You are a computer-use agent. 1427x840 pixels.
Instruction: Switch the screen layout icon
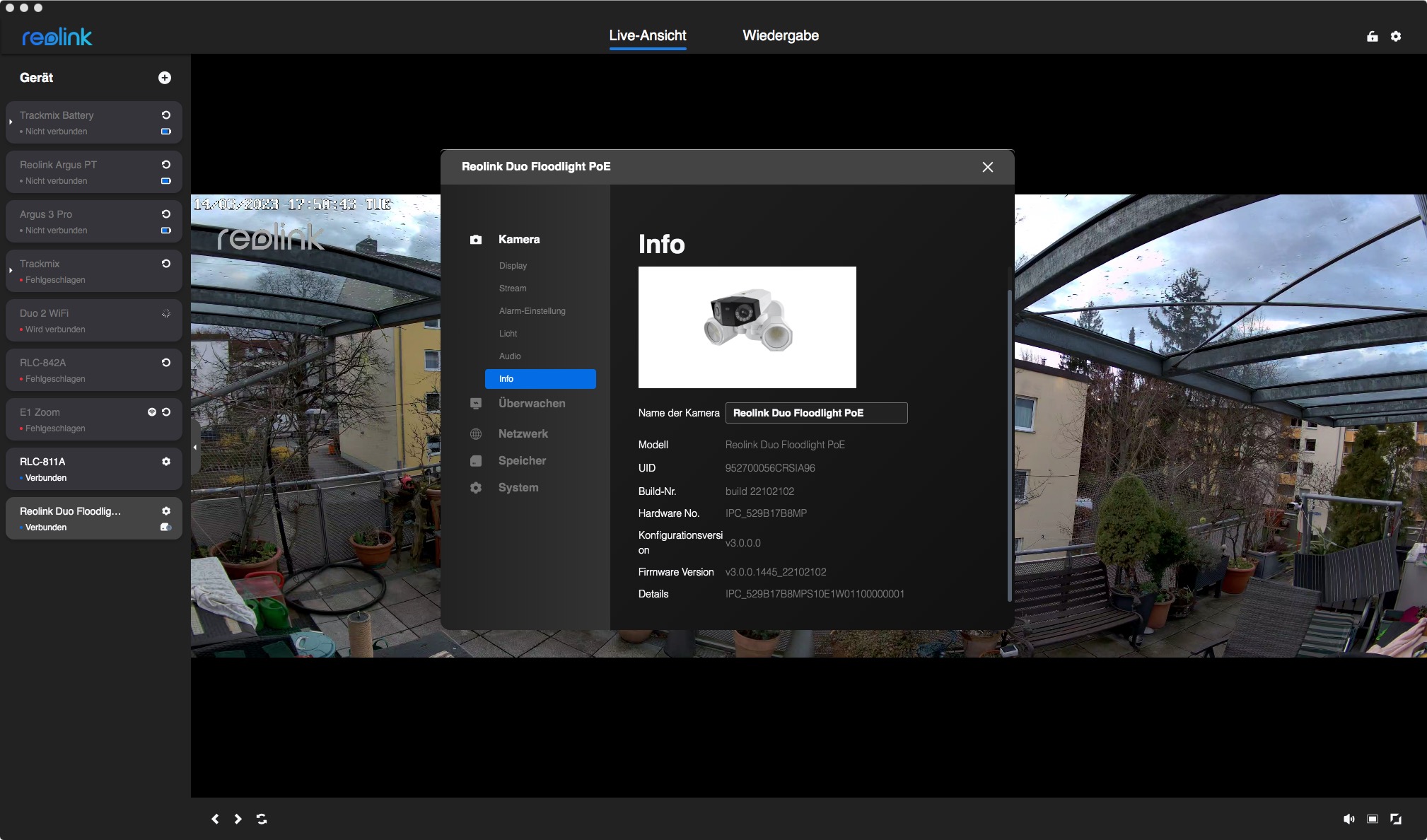pyautogui.click(x=1373, y=819)
